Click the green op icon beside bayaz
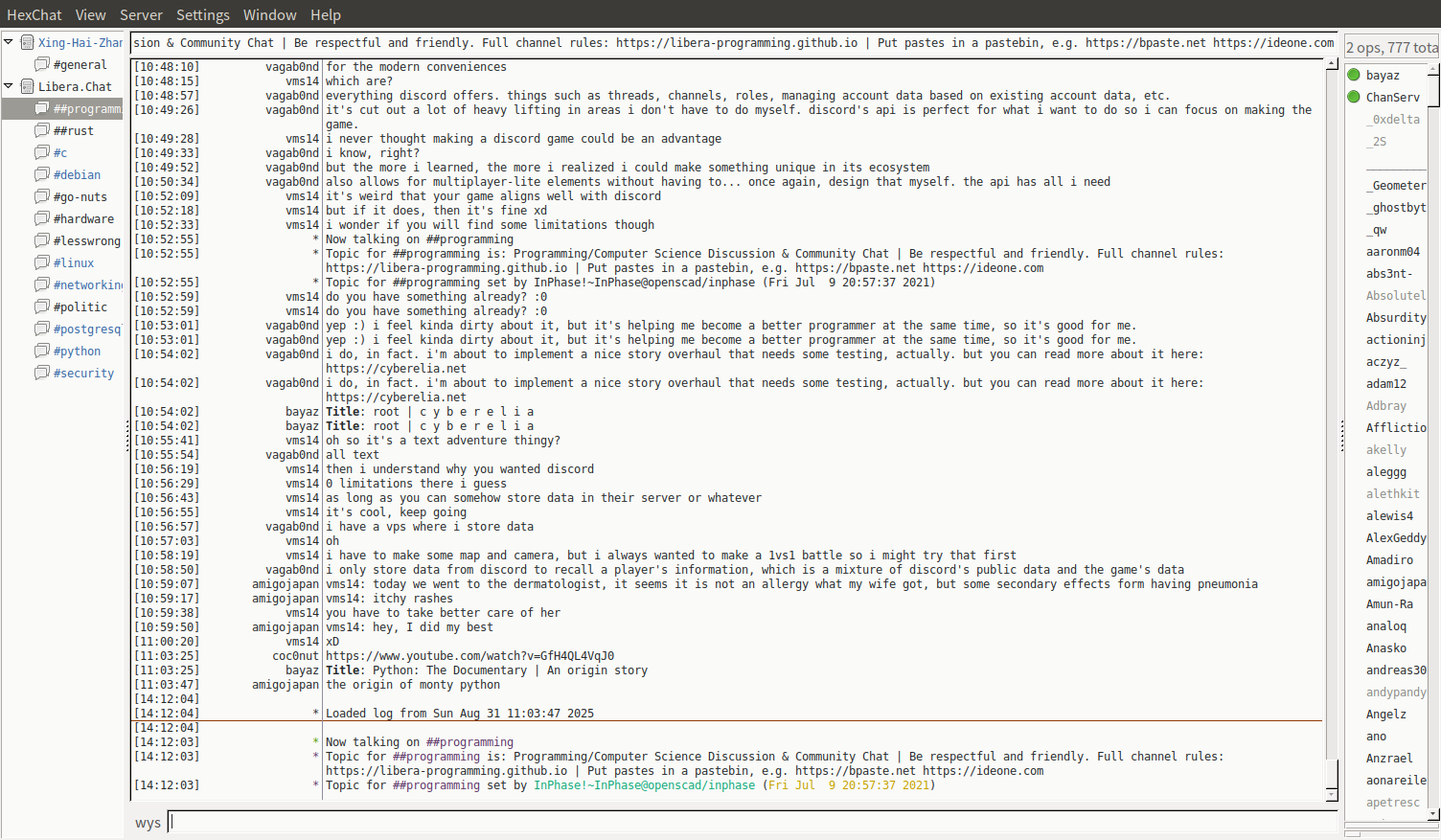The height and width of the screenshot is (840, 1441). point(1354,75)
